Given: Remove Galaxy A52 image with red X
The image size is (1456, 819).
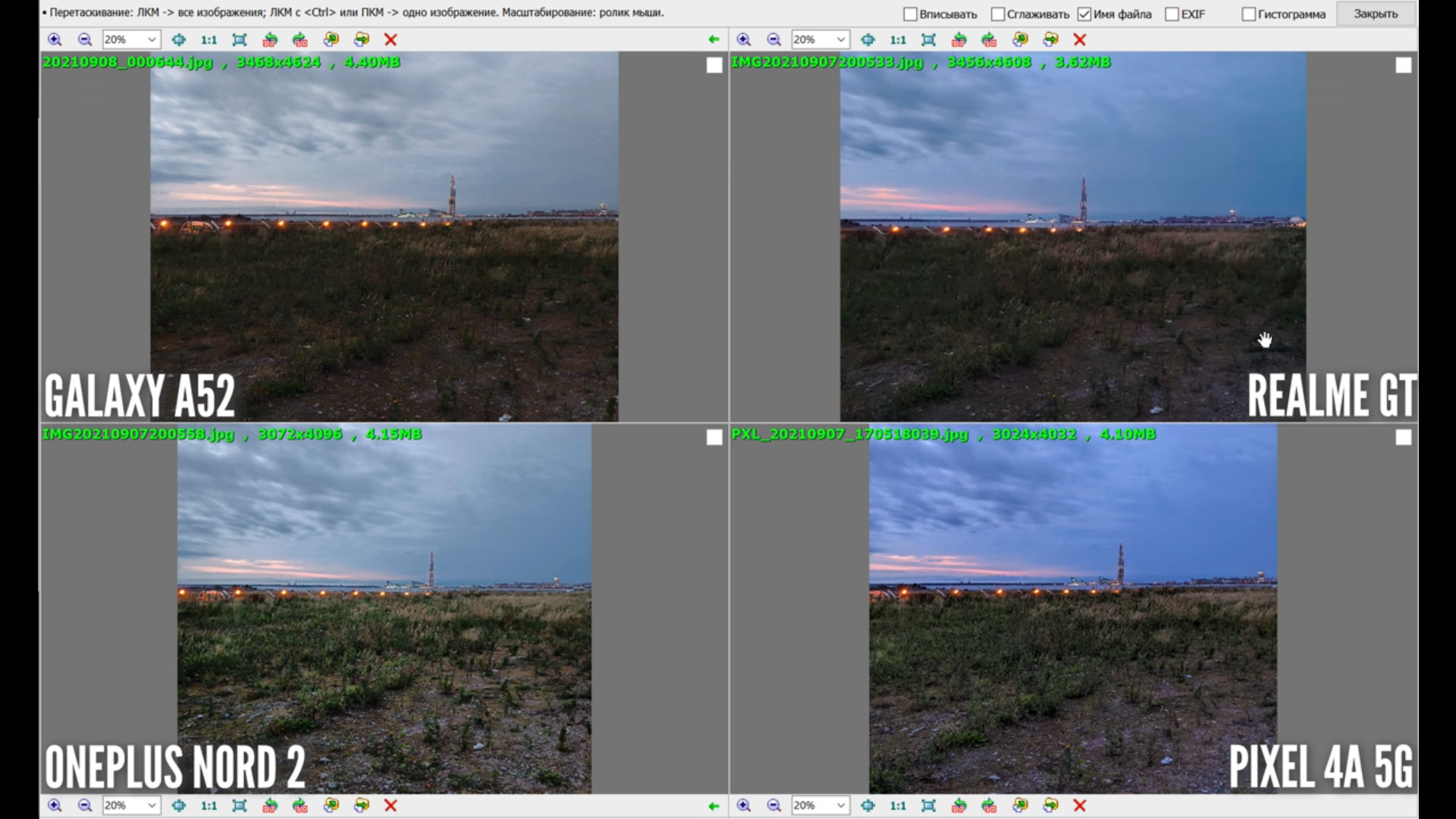Looking at the screenshot, I should point(391,39).
